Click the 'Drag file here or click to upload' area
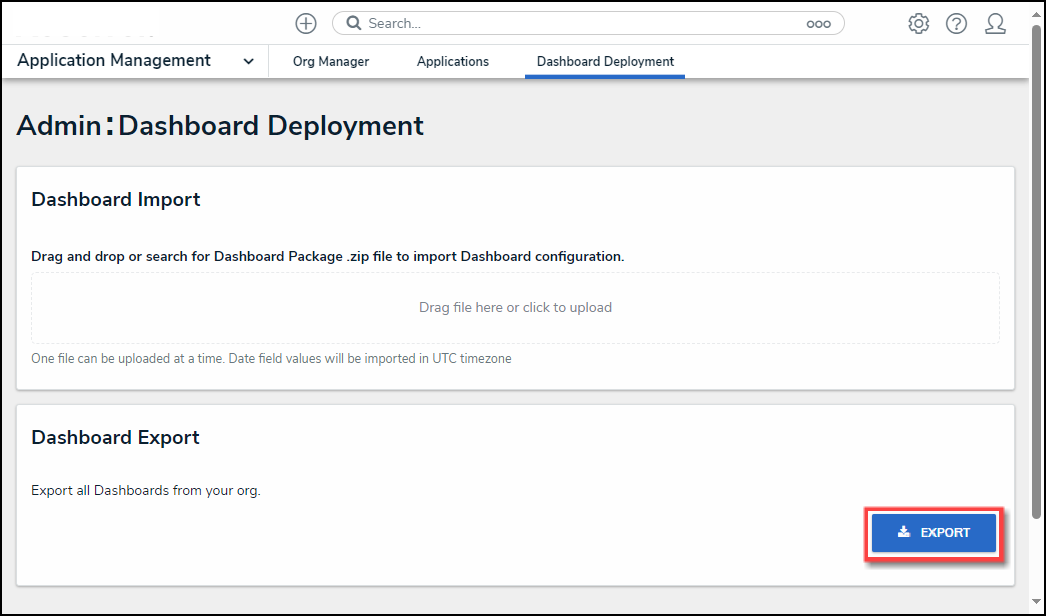The width and height of the screenshot is (1046, 616). pos(515,308)
